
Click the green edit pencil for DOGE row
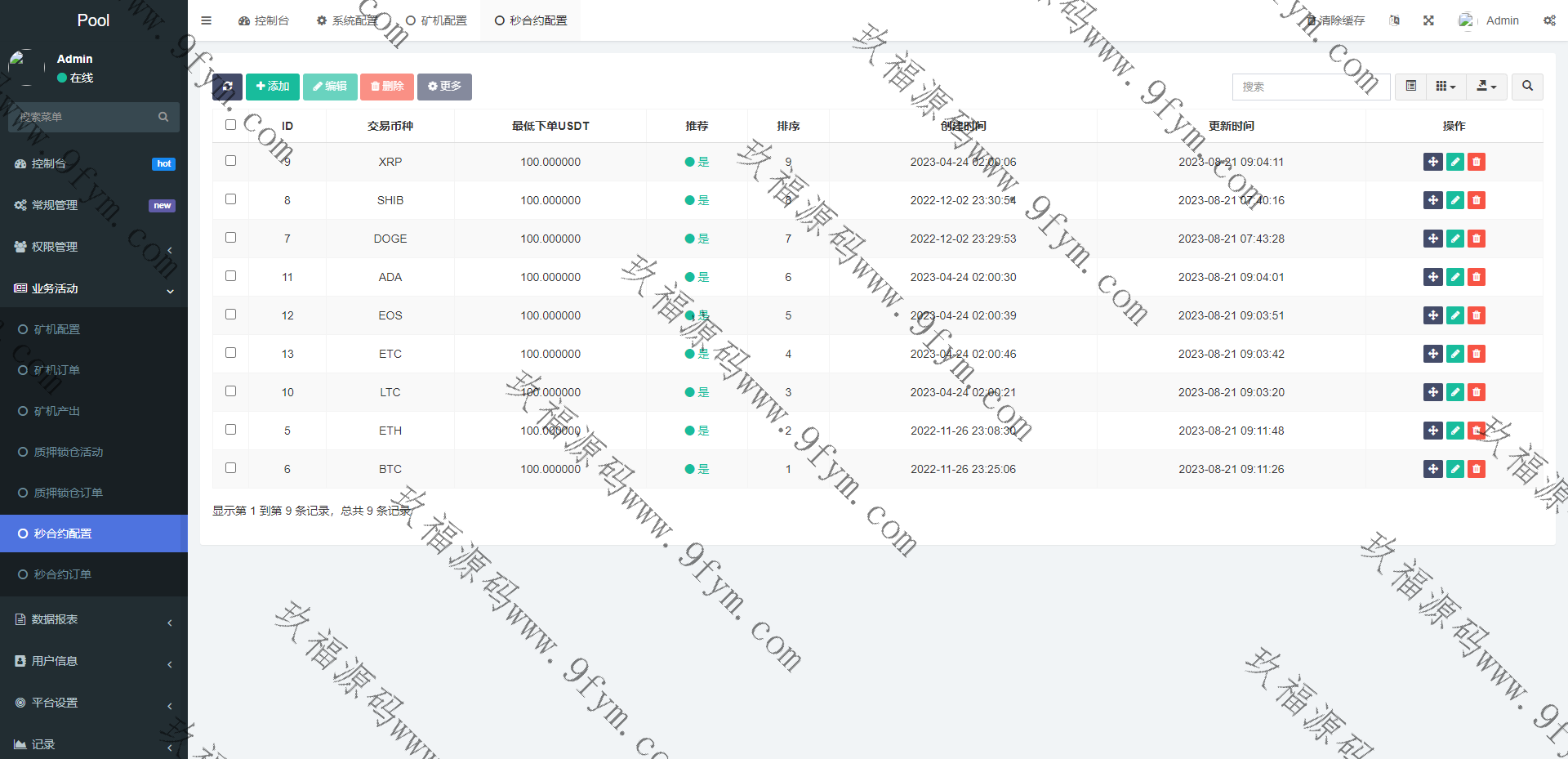point(1454,239)
